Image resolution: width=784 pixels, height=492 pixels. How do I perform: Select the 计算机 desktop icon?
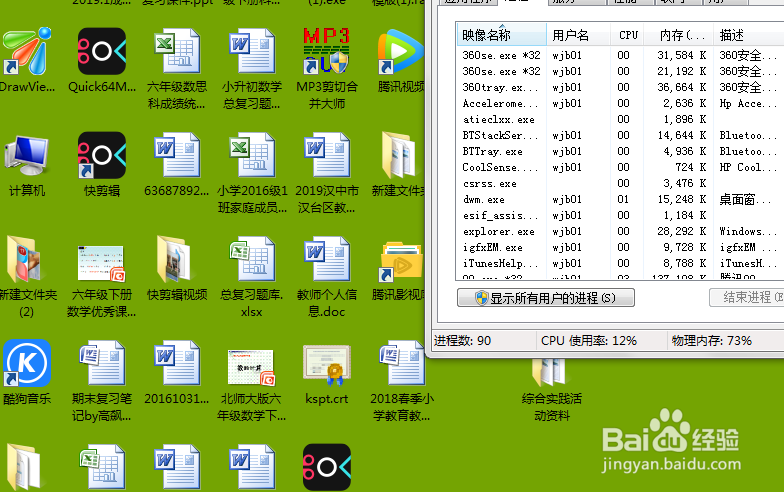(26, 165)
